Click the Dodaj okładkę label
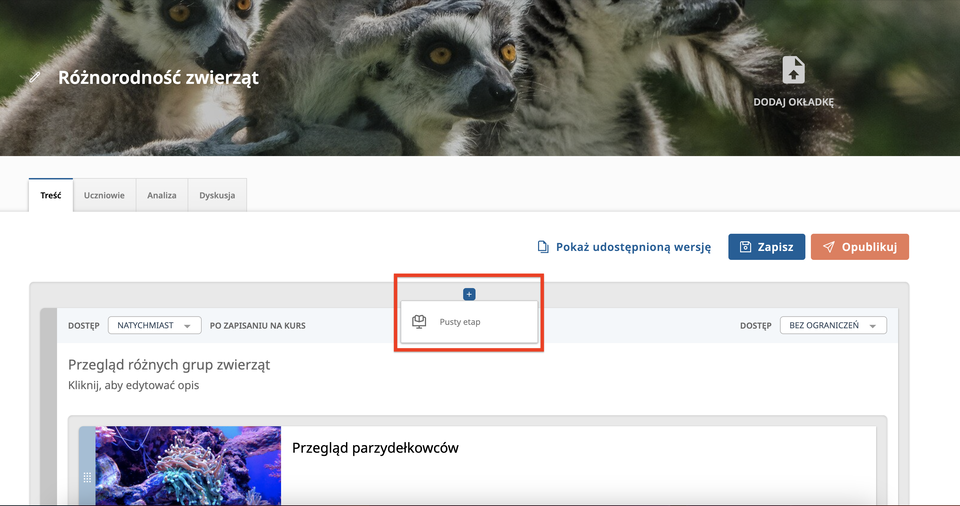 click(x=793, y=102)
